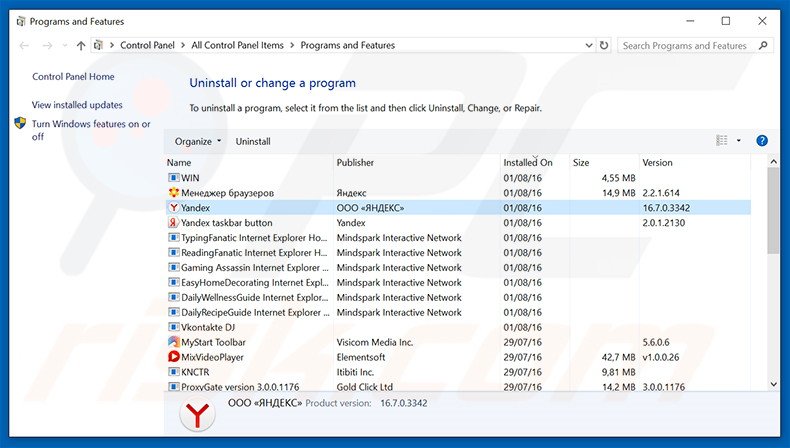Sort by the Publisher column header
The image size is (790, 448).
[417, 162]
